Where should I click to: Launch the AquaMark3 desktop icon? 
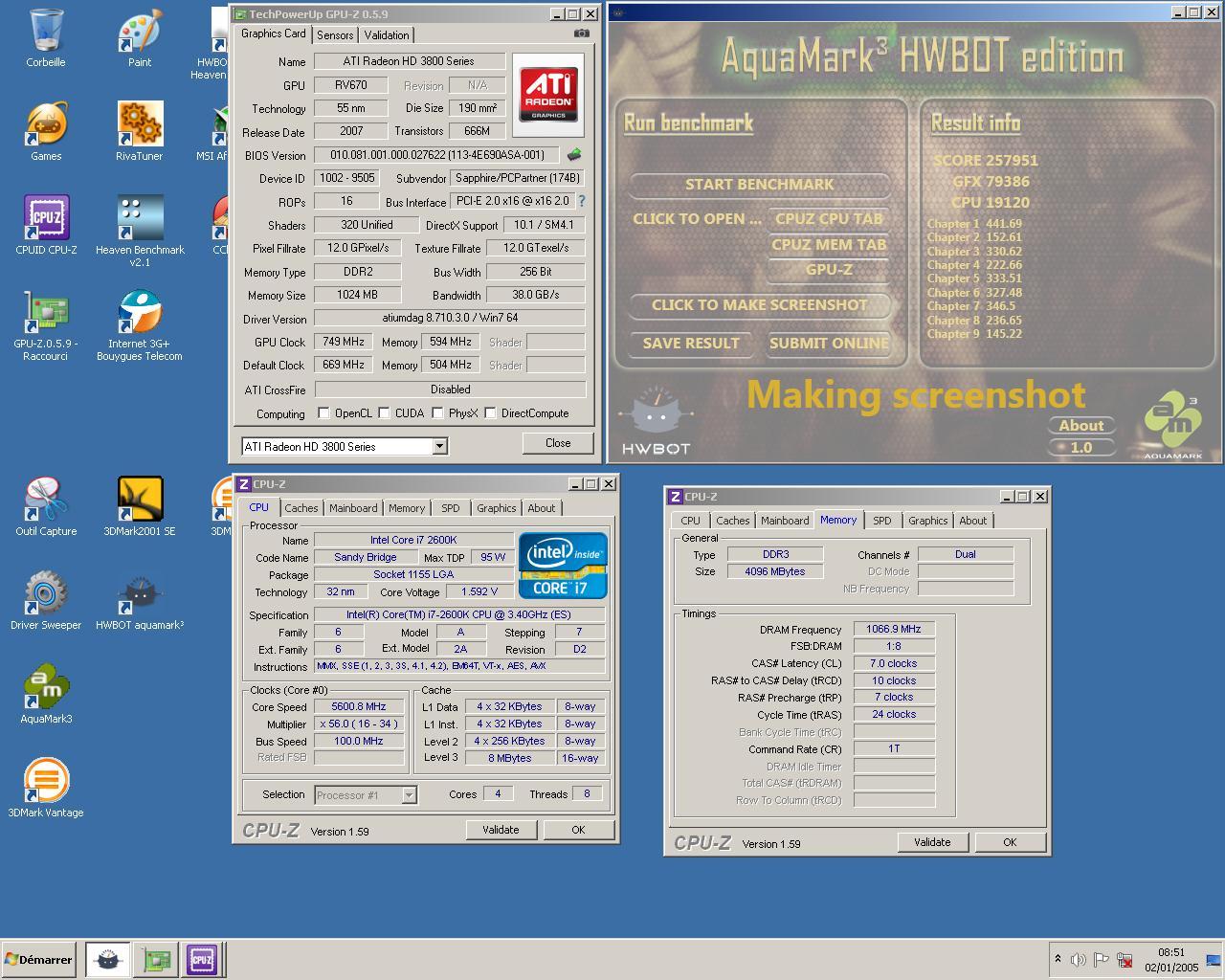(x=46, y=695)
